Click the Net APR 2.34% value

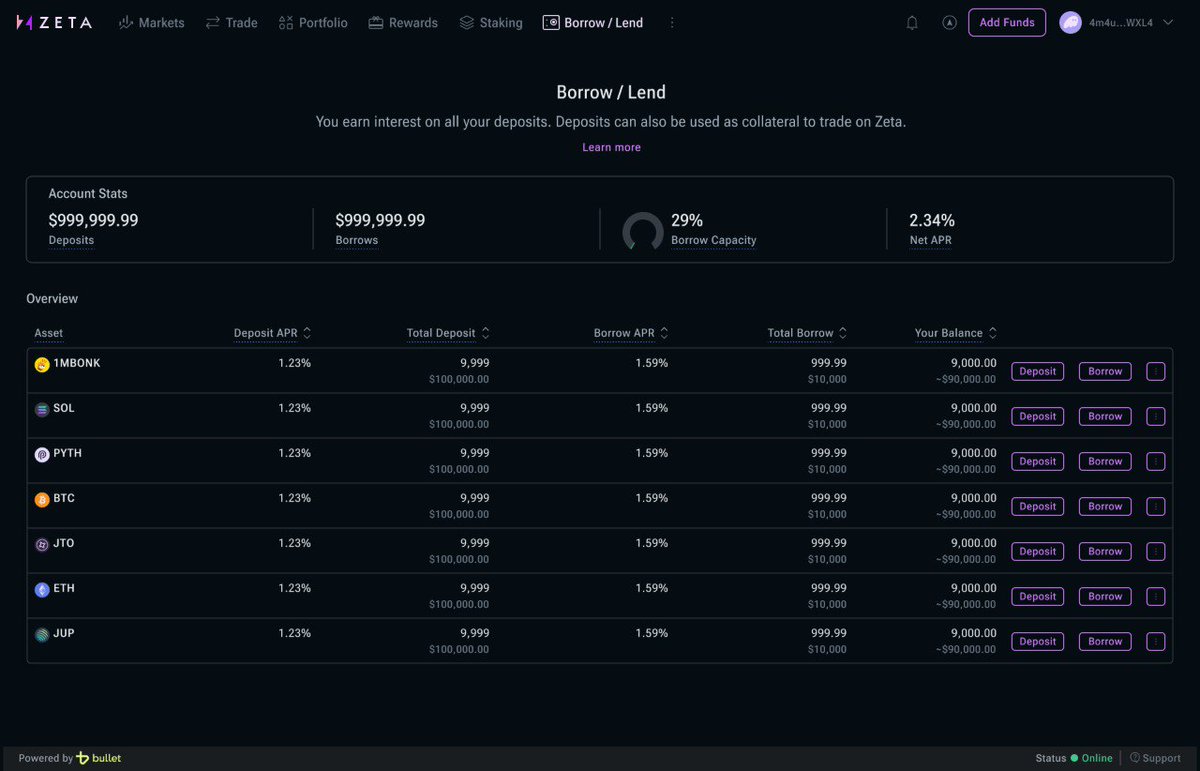pyautogui.click(x=932, y=220)
